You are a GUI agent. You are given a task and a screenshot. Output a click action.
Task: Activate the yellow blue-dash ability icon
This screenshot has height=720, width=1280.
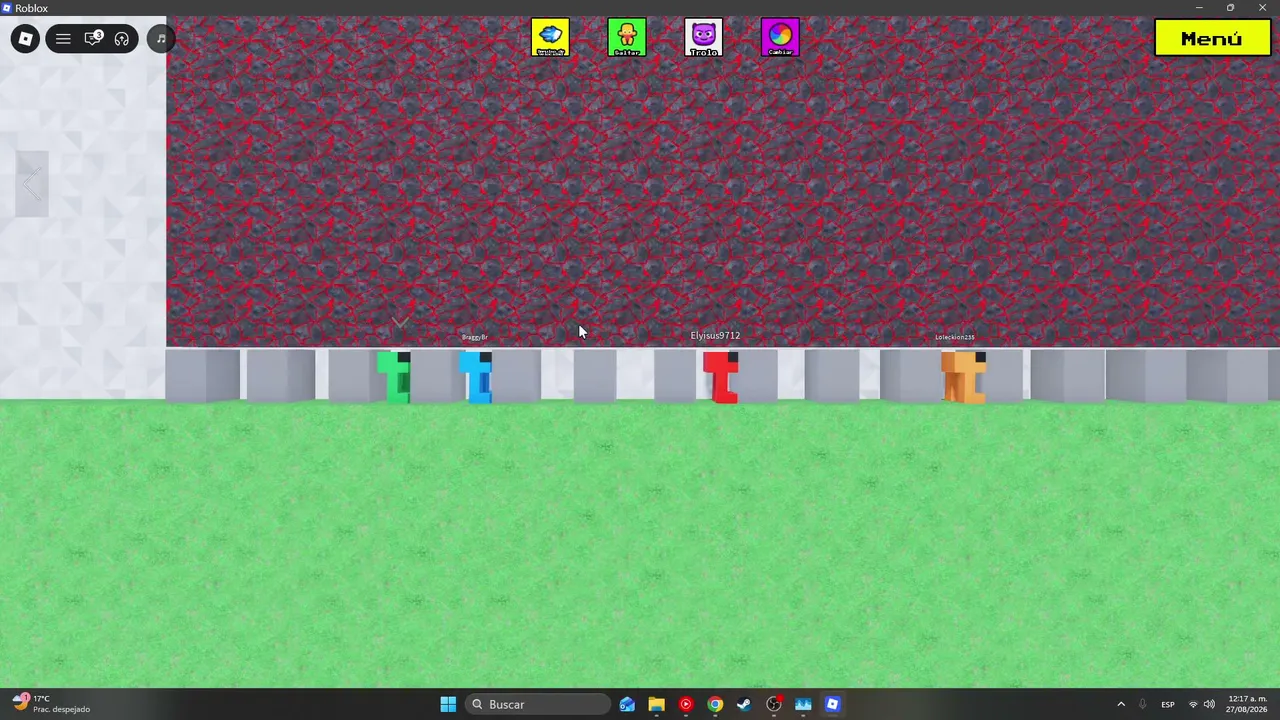(x=550, y=38)
